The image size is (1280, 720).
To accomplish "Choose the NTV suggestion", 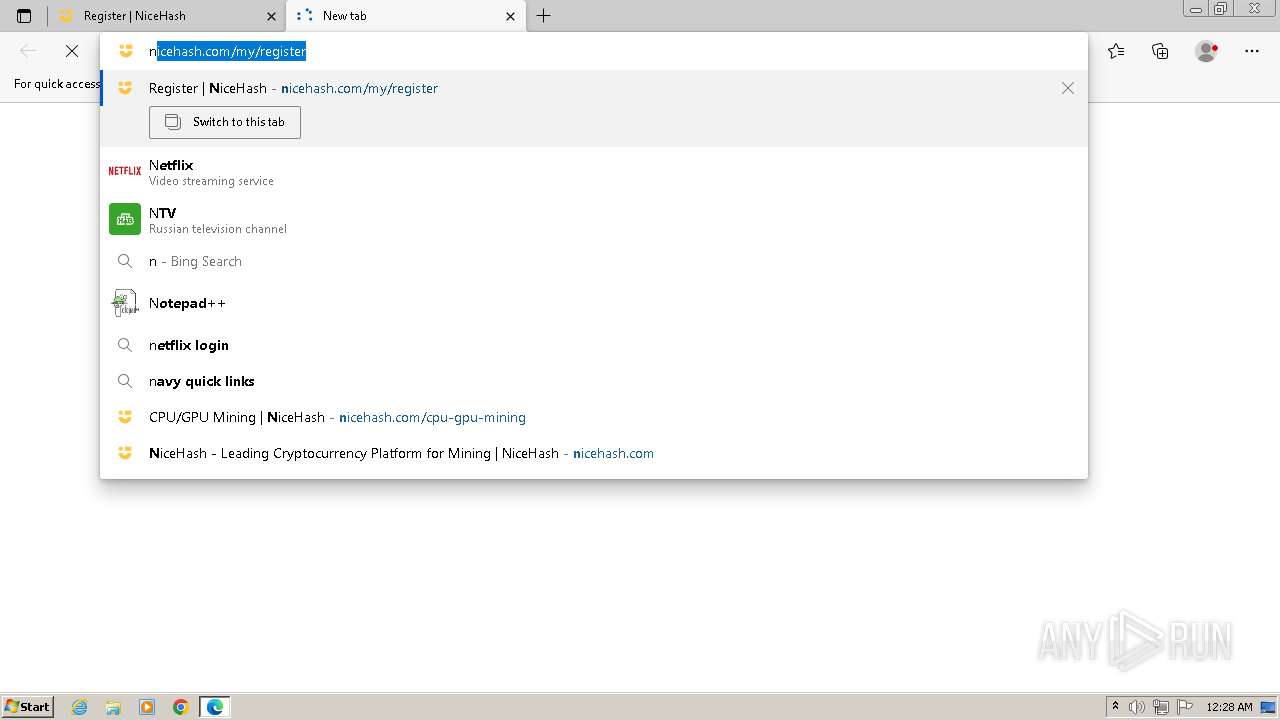I will pyautogui.click(x=594, y=219).
